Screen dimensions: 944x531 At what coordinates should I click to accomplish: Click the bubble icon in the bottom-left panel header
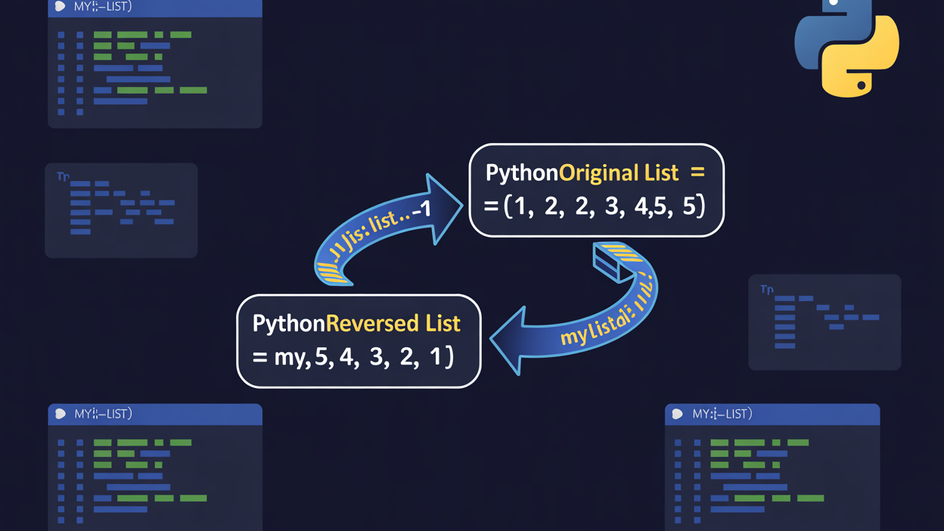[61, 413]
